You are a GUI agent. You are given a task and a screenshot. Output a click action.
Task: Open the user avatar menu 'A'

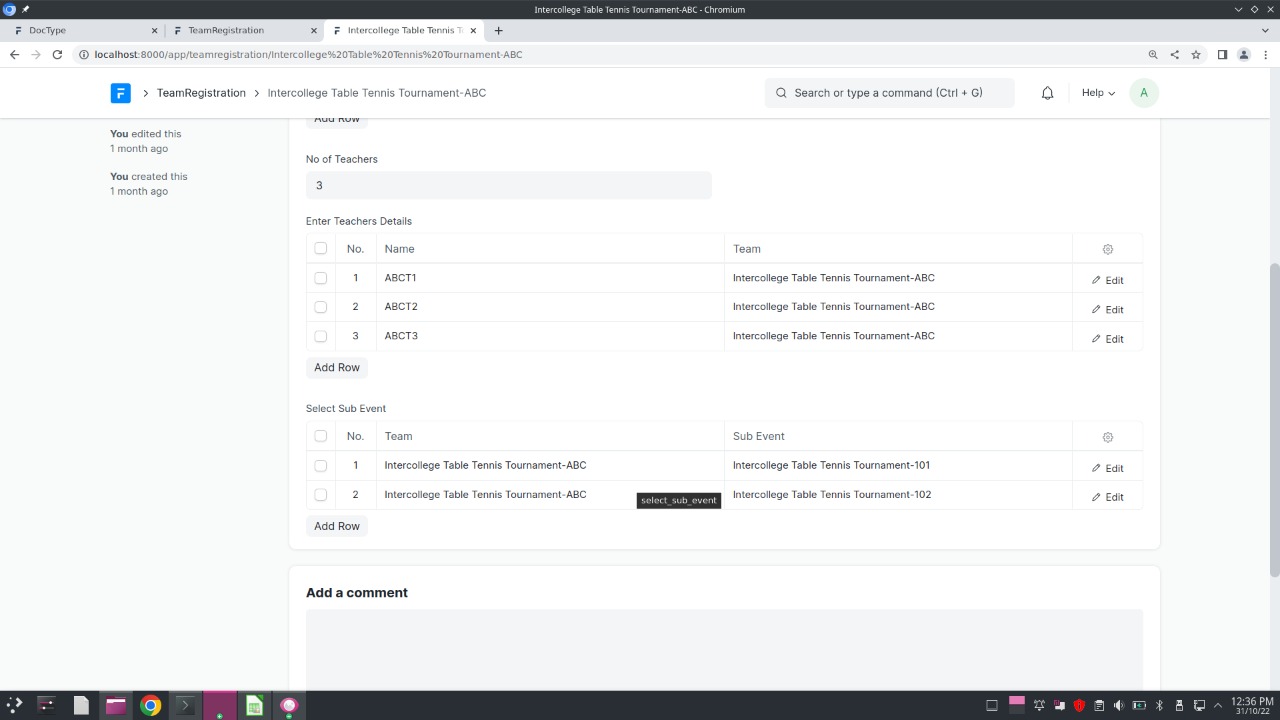click(x=1143, y=93)
